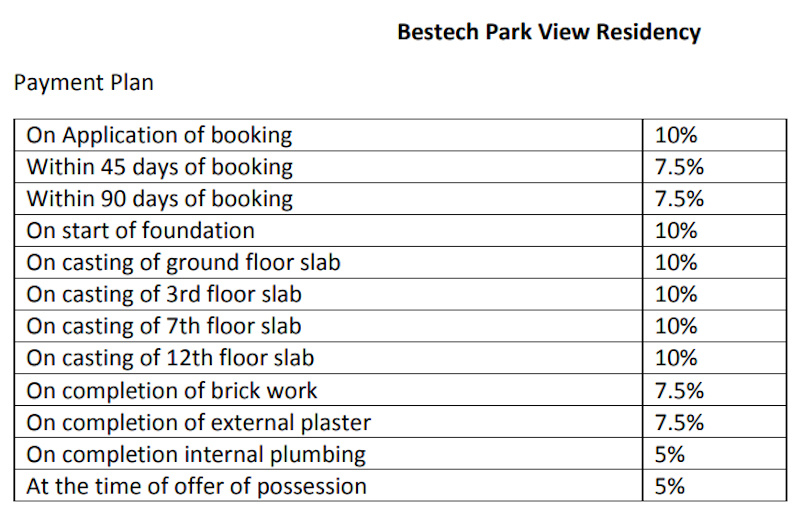This screenshot has height=529, width=803.
Task: Select the "On casting of 7th floor slab" row
Action: [164, 326]
